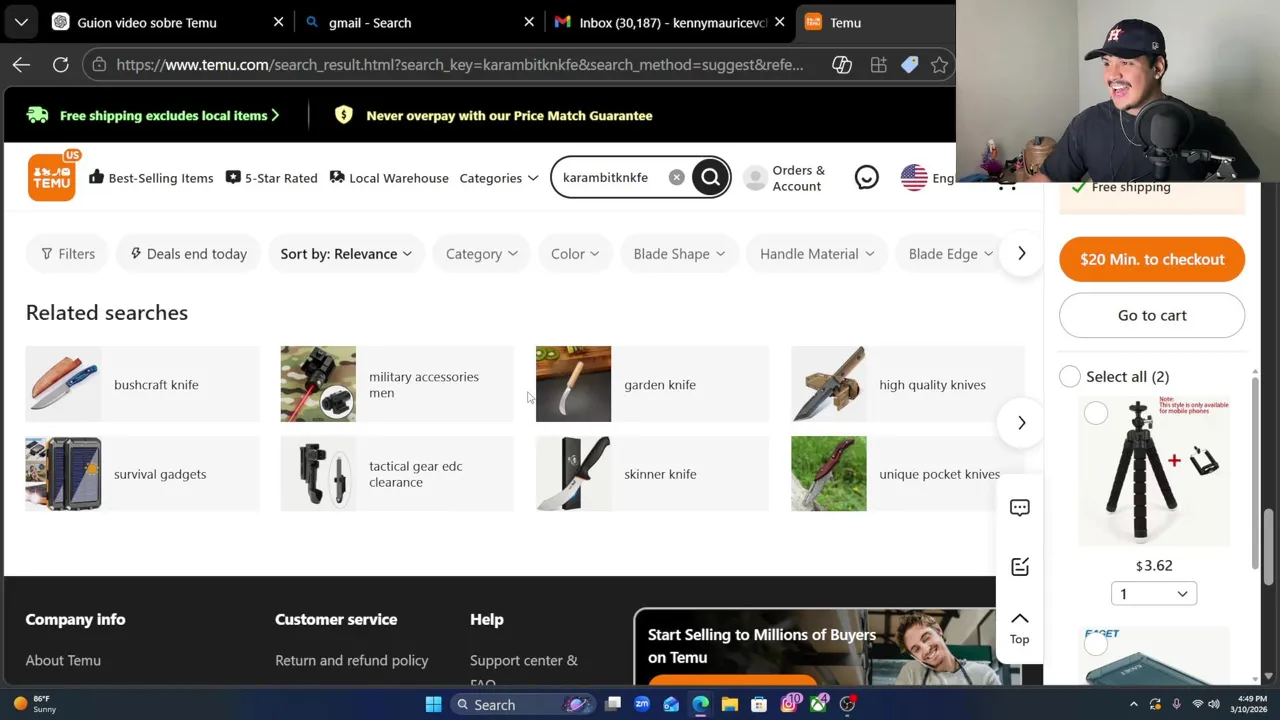
Task: Jump back to Top arrow
Action: 1019,627
